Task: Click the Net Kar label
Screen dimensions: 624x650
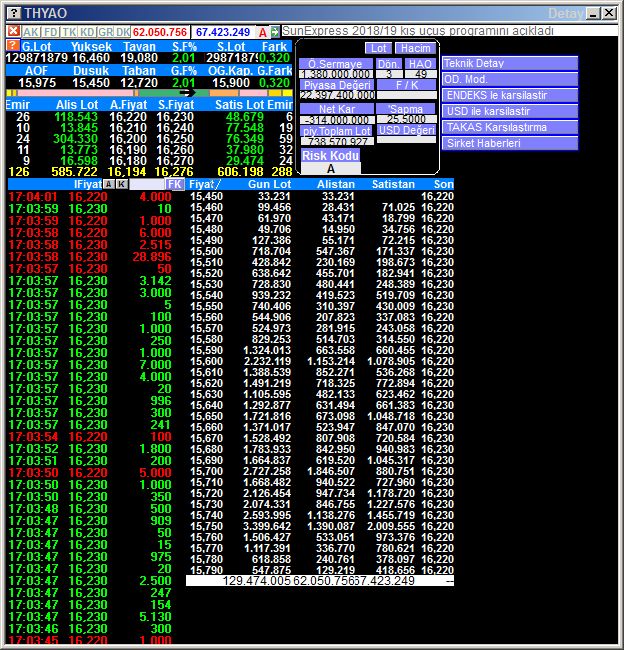Action: pyautogui.click(x=337, y=109)
